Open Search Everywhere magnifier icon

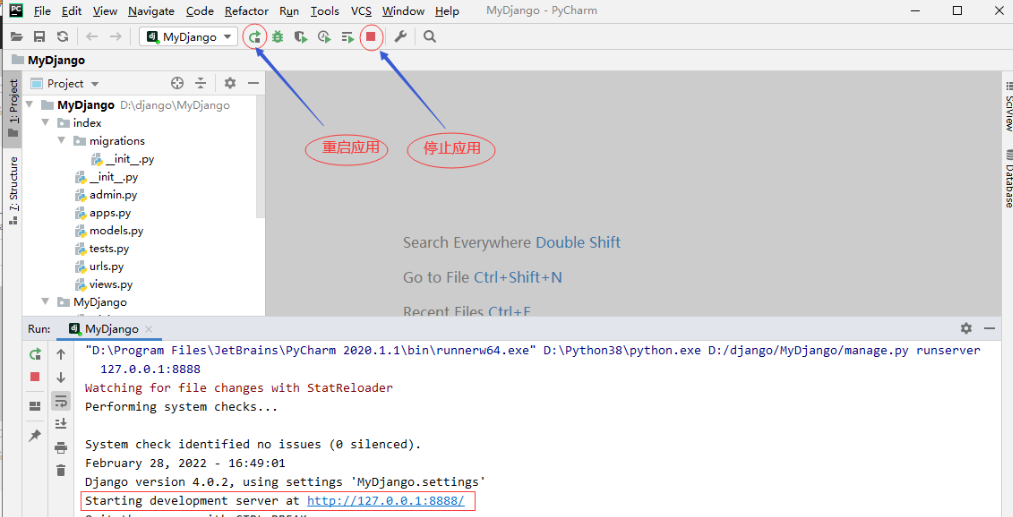pos(430,37)
